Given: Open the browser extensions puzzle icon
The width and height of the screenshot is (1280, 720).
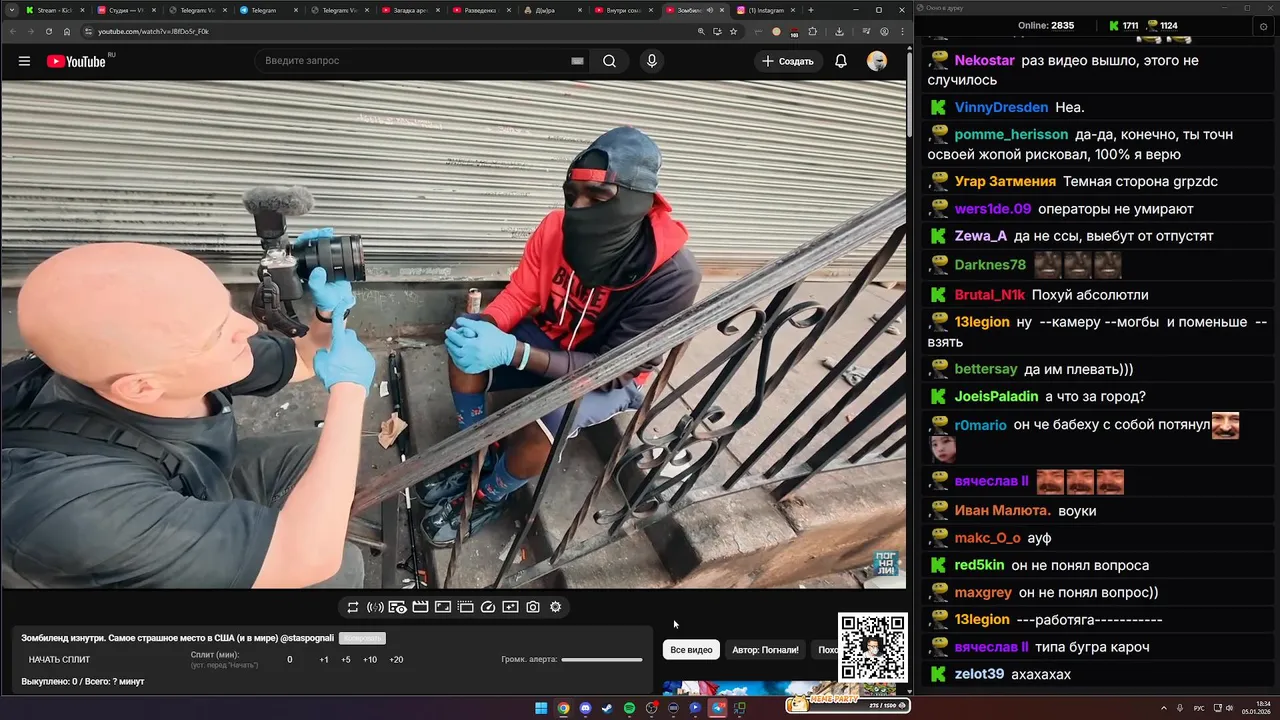Looking at the screenshot, I should (x=812, y=31).
